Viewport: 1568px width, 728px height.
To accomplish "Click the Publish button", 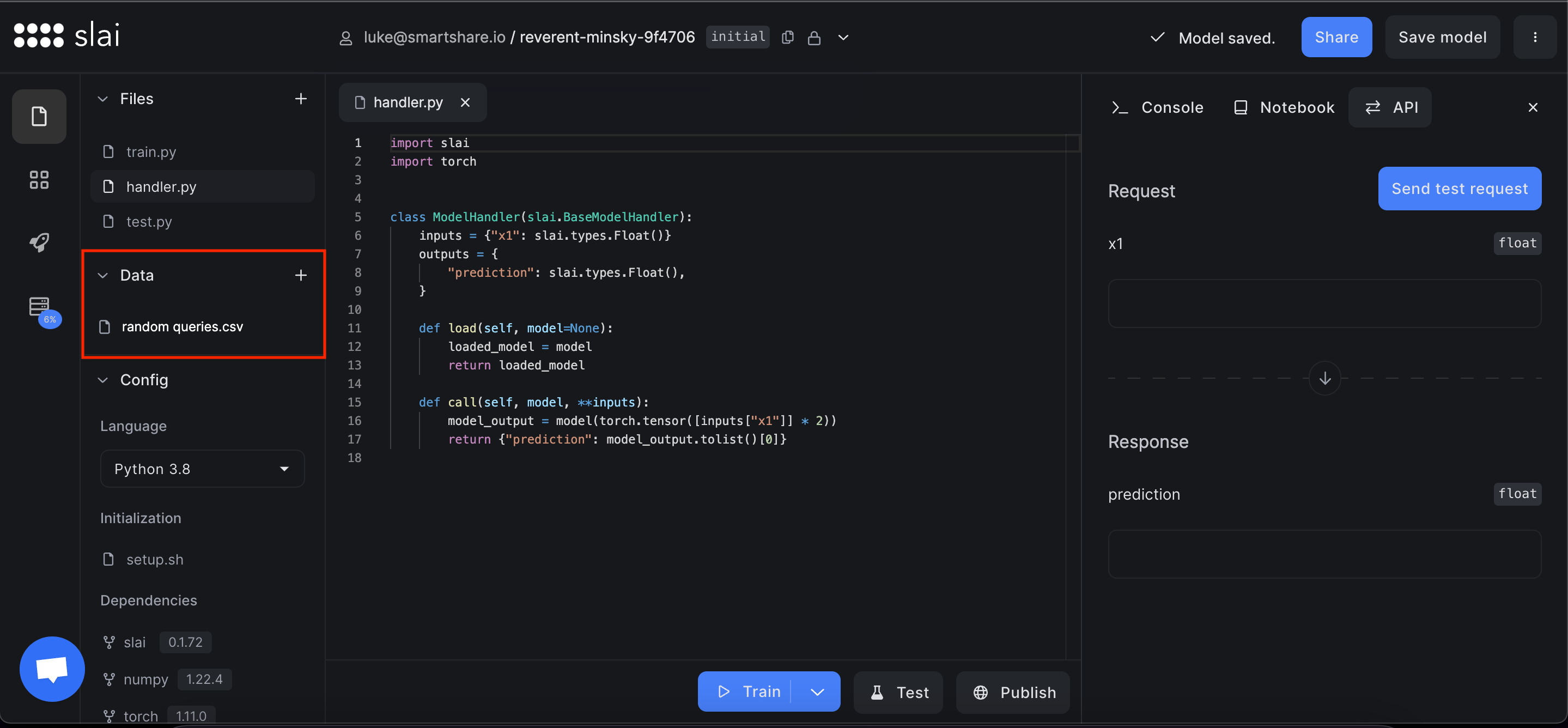I will (x=1013, y=692).
